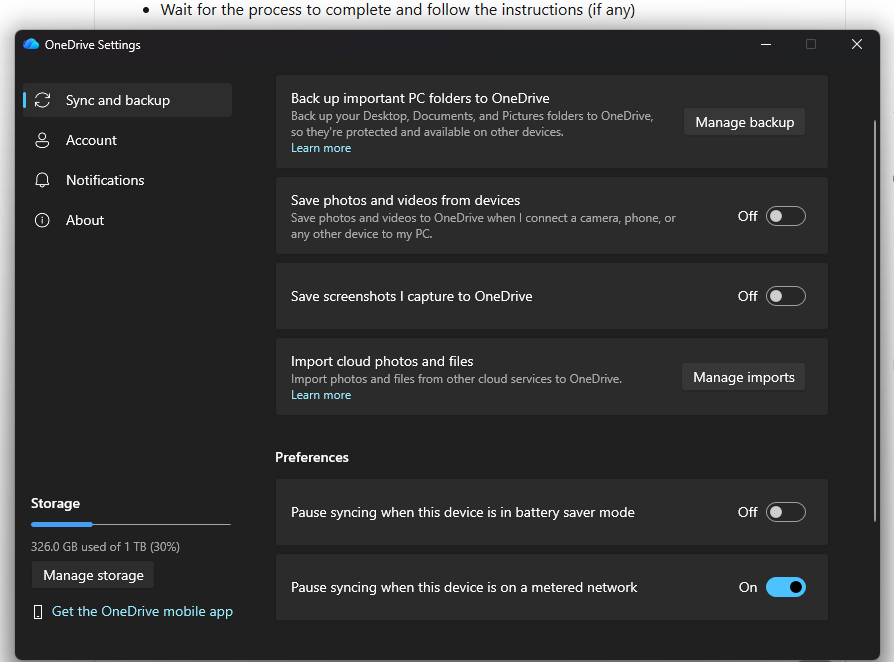Viewport: 894px width, 662px height.
Task: Click the Manage imports button
Action: coord(743,377)
